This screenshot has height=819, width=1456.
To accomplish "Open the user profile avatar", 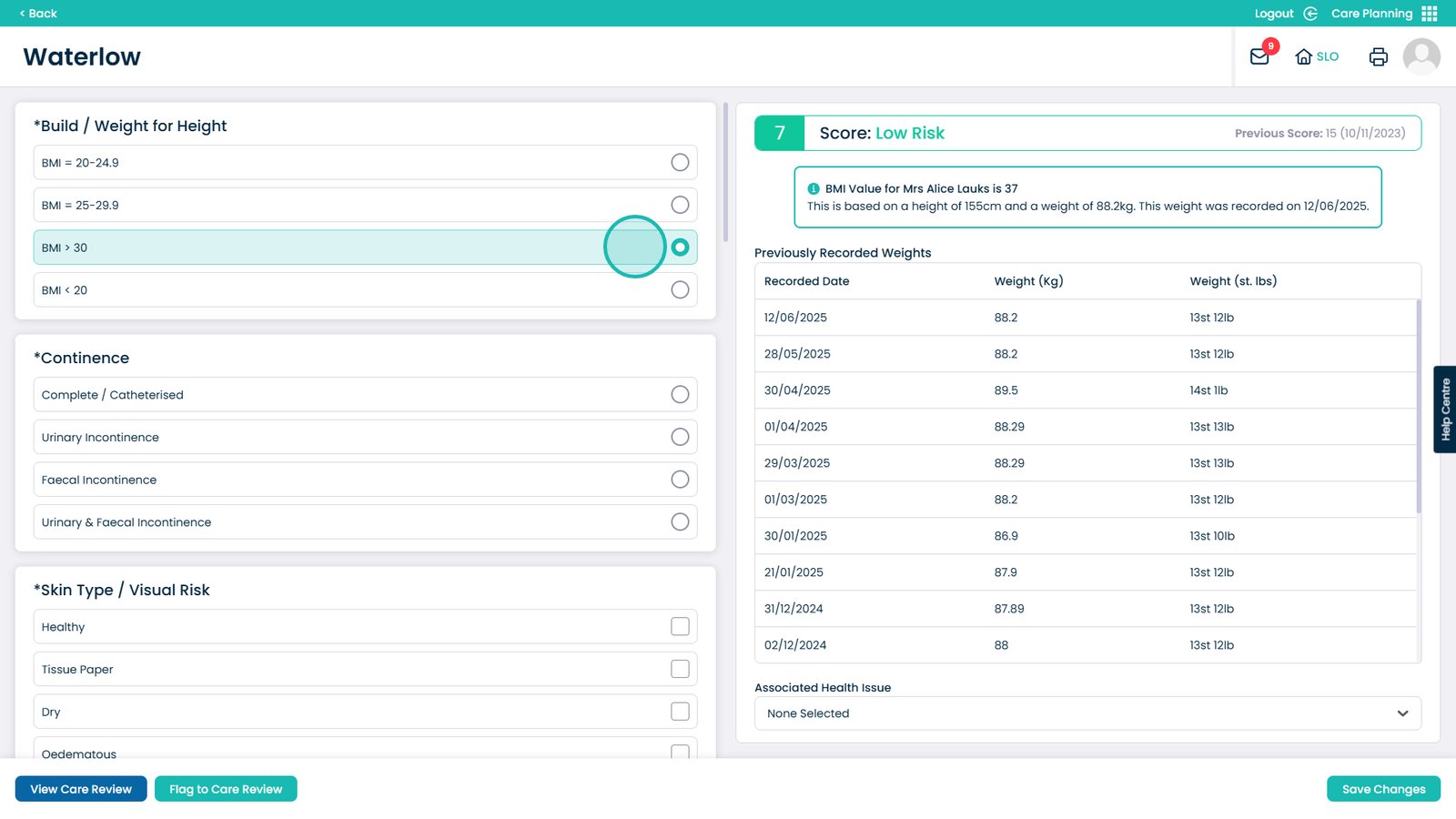I will tap(1421, 56).
